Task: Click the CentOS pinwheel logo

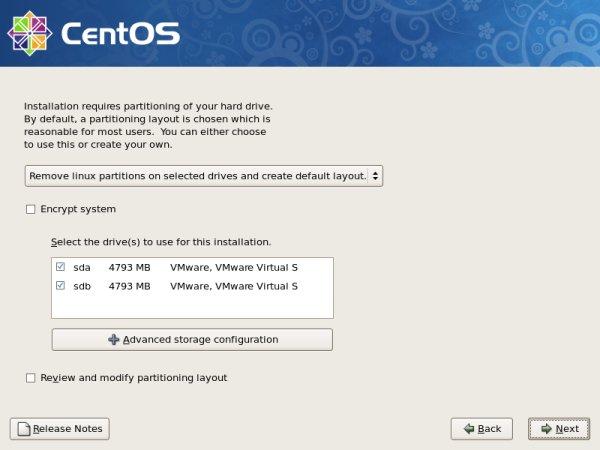Action: coord(29,31)
